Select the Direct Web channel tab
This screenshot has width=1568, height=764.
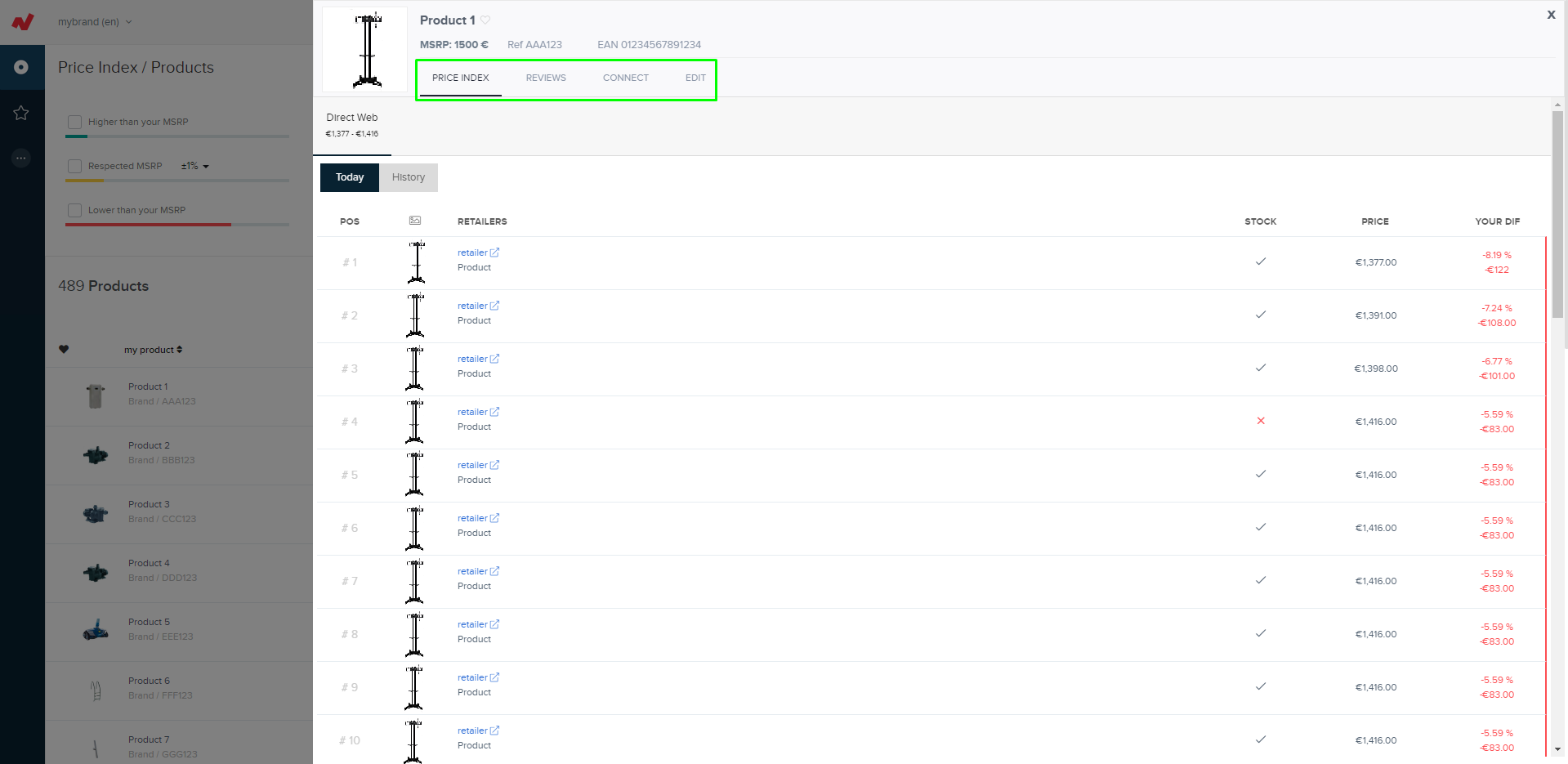point(352,126)
